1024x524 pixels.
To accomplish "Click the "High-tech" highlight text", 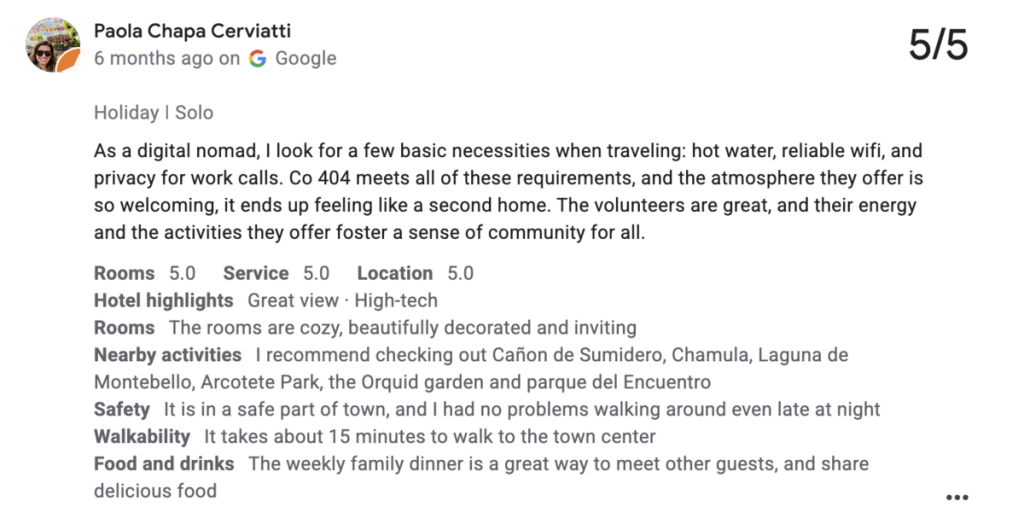I will coord(396,300).
